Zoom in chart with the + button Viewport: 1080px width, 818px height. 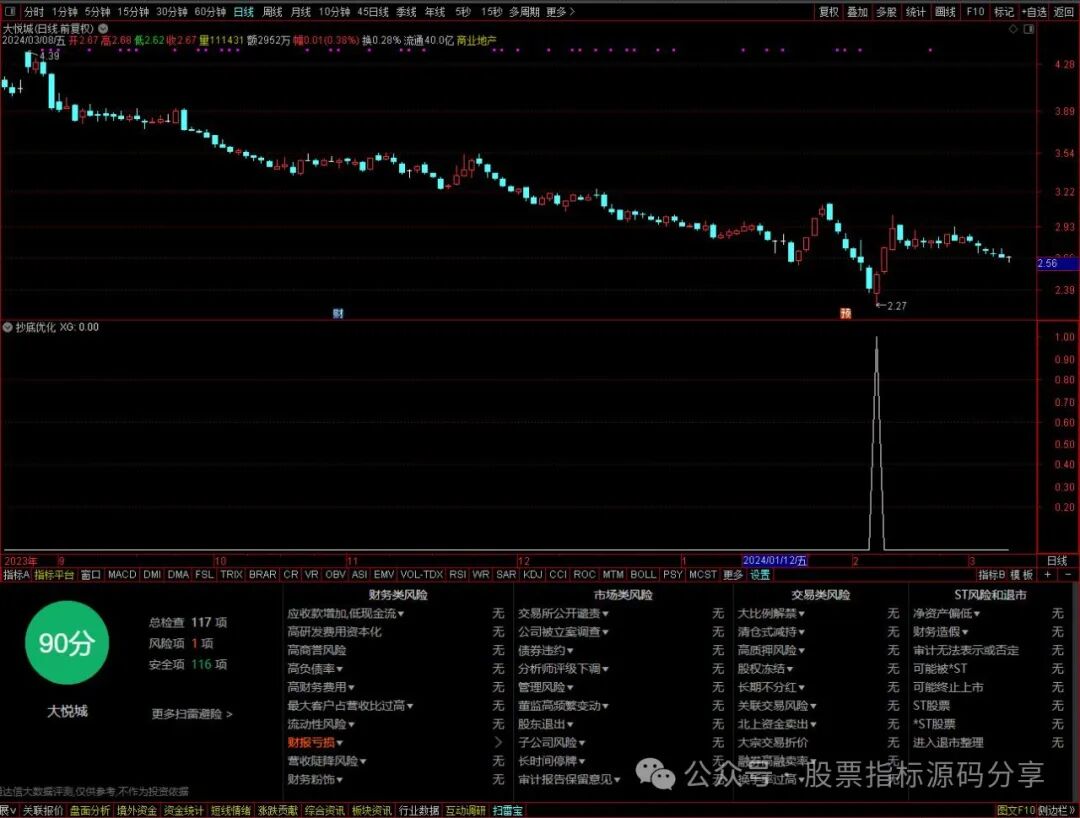(1048, 574)
